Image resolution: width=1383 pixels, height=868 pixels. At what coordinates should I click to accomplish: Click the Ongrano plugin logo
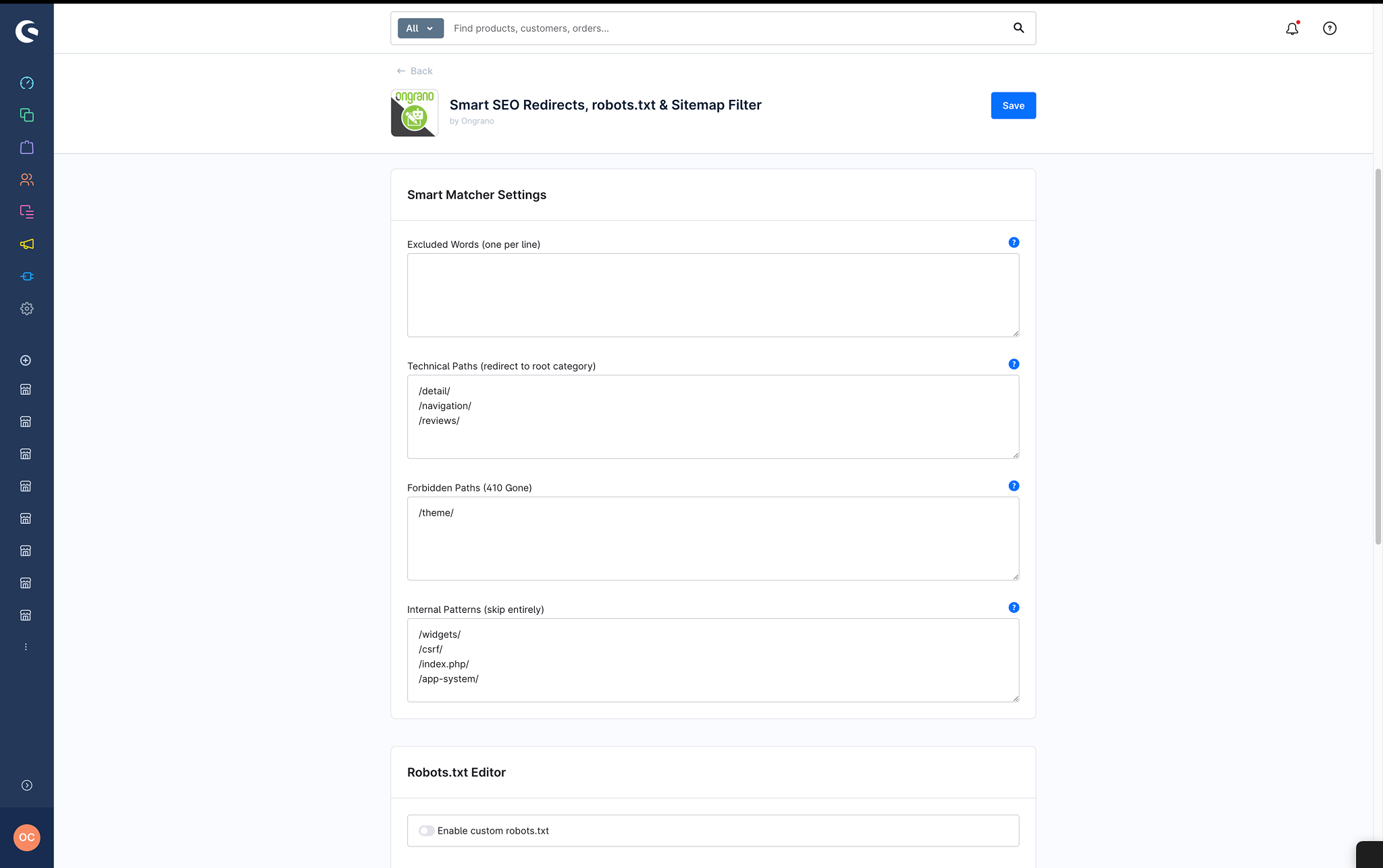click(x=414, y=113)
